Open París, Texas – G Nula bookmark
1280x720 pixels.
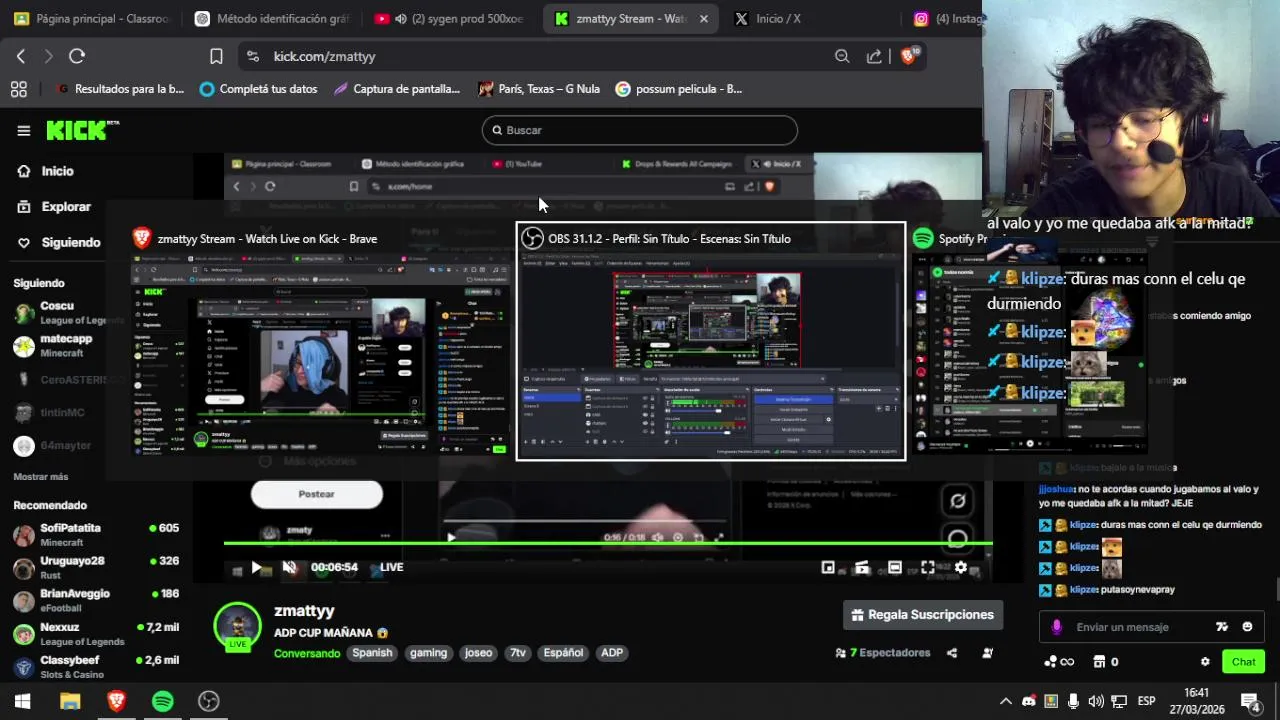(539, 89)
